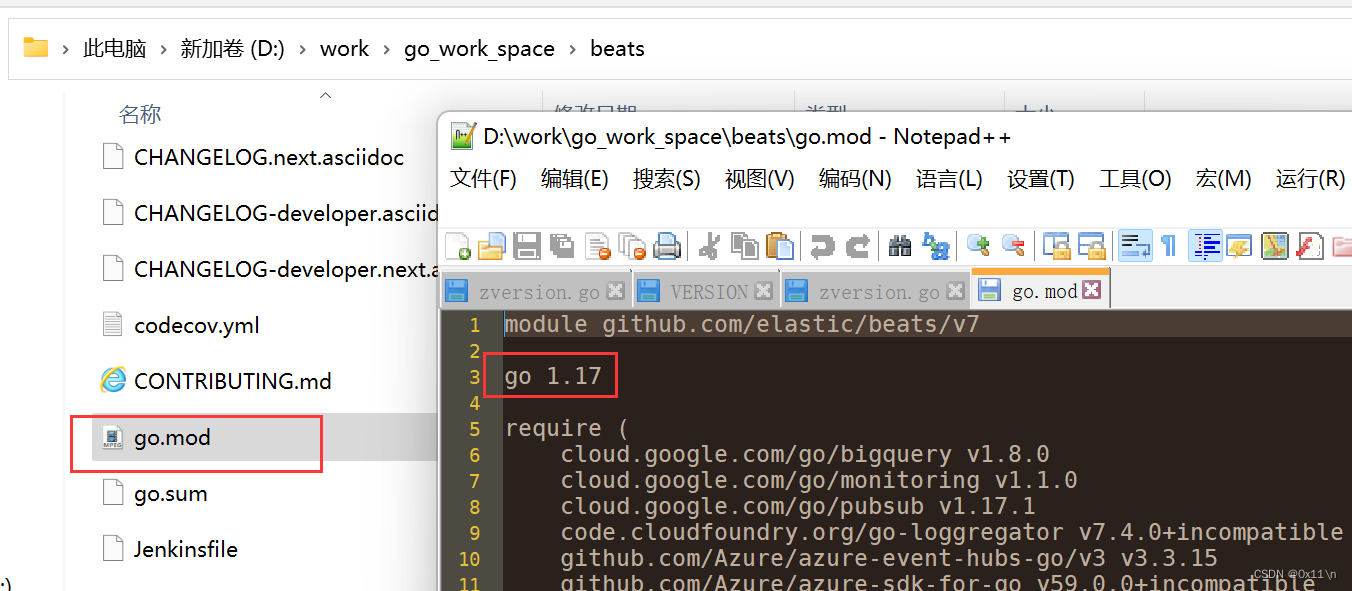Click the Save icon on the toolbar
Viewport: 1352px width, 591px height.
(x=527, y=245)
